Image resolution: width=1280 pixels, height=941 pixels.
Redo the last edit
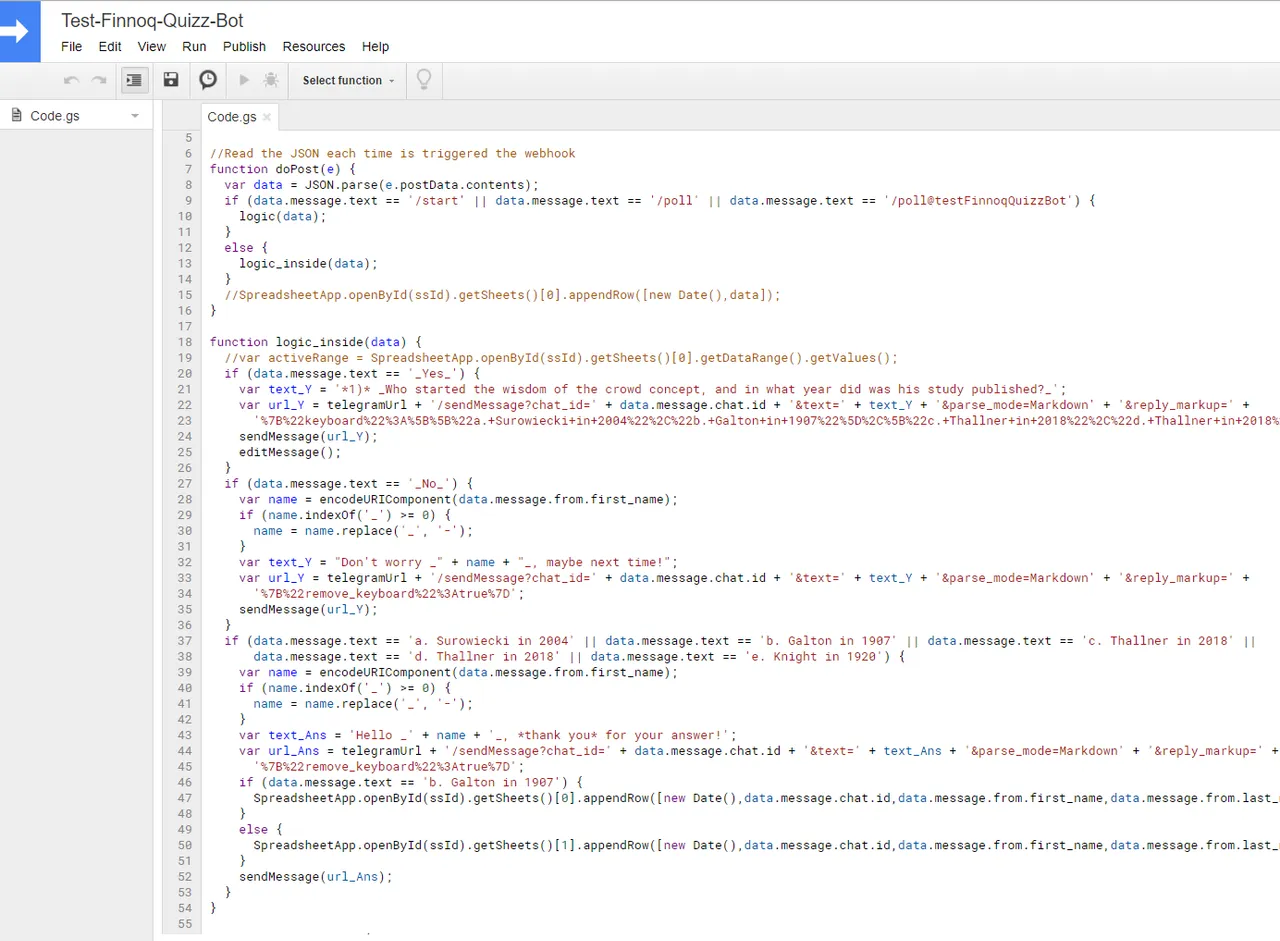click(x=99, y=80)
